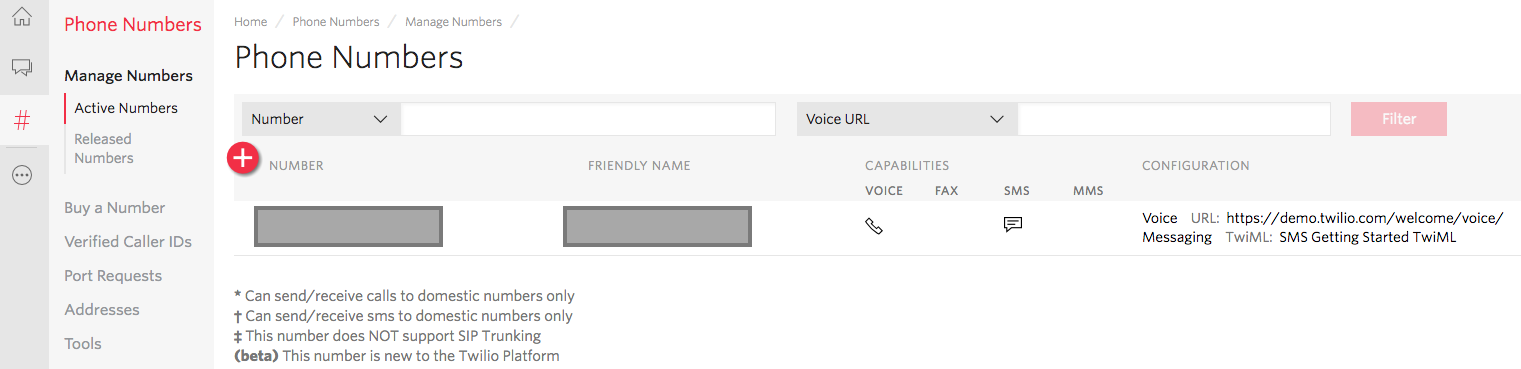Select Released Numbers in the sidebar

pos(104,148)
